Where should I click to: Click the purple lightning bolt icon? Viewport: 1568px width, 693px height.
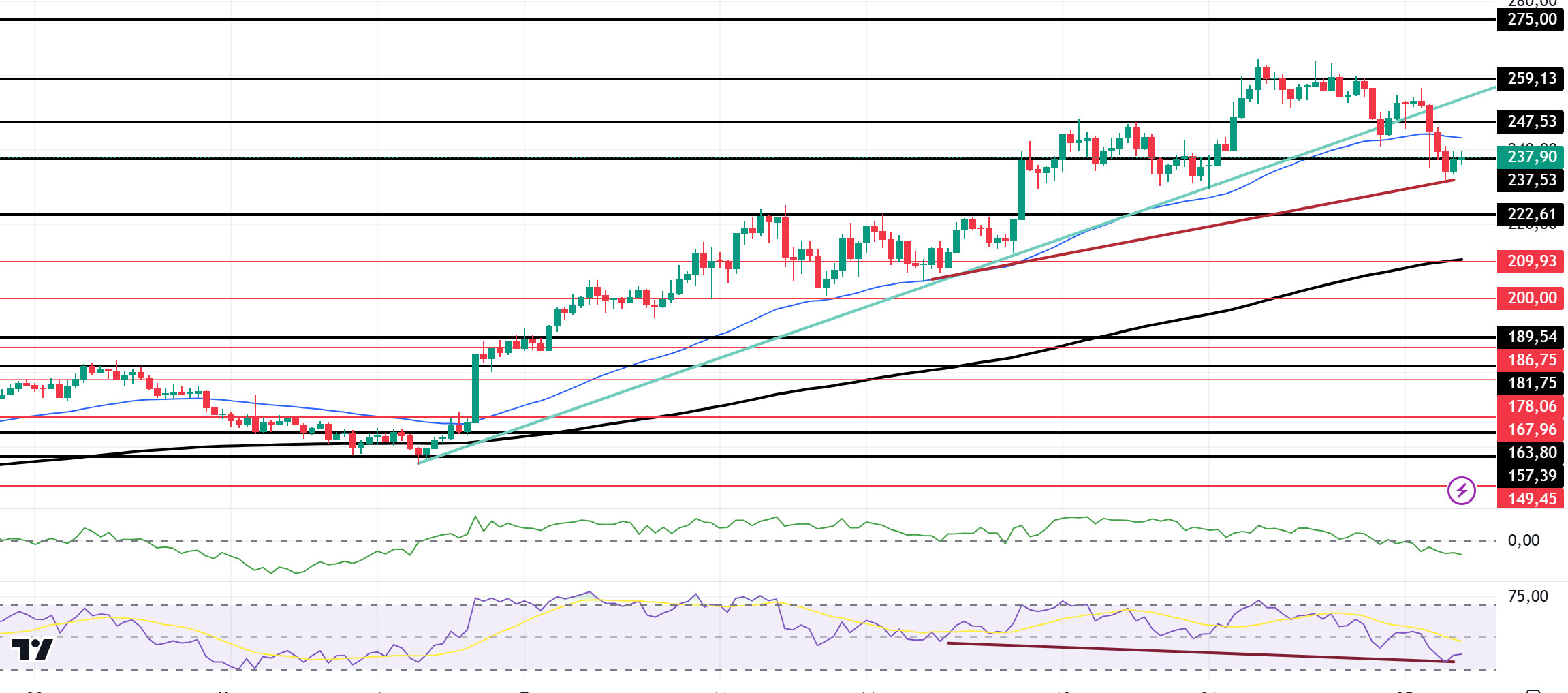(x=1461, y=491)
